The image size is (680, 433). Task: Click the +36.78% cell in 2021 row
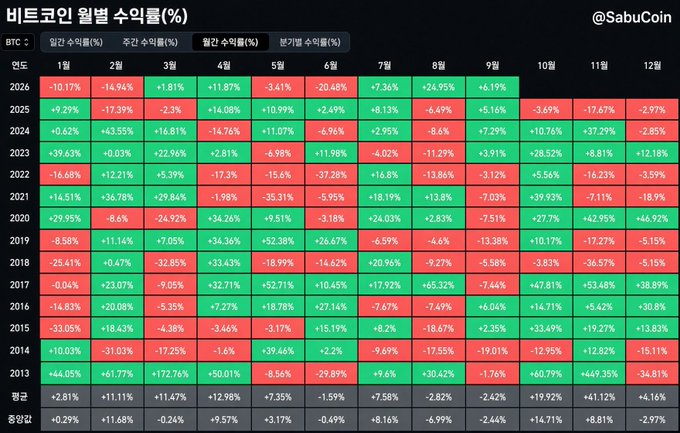(117, 197)
